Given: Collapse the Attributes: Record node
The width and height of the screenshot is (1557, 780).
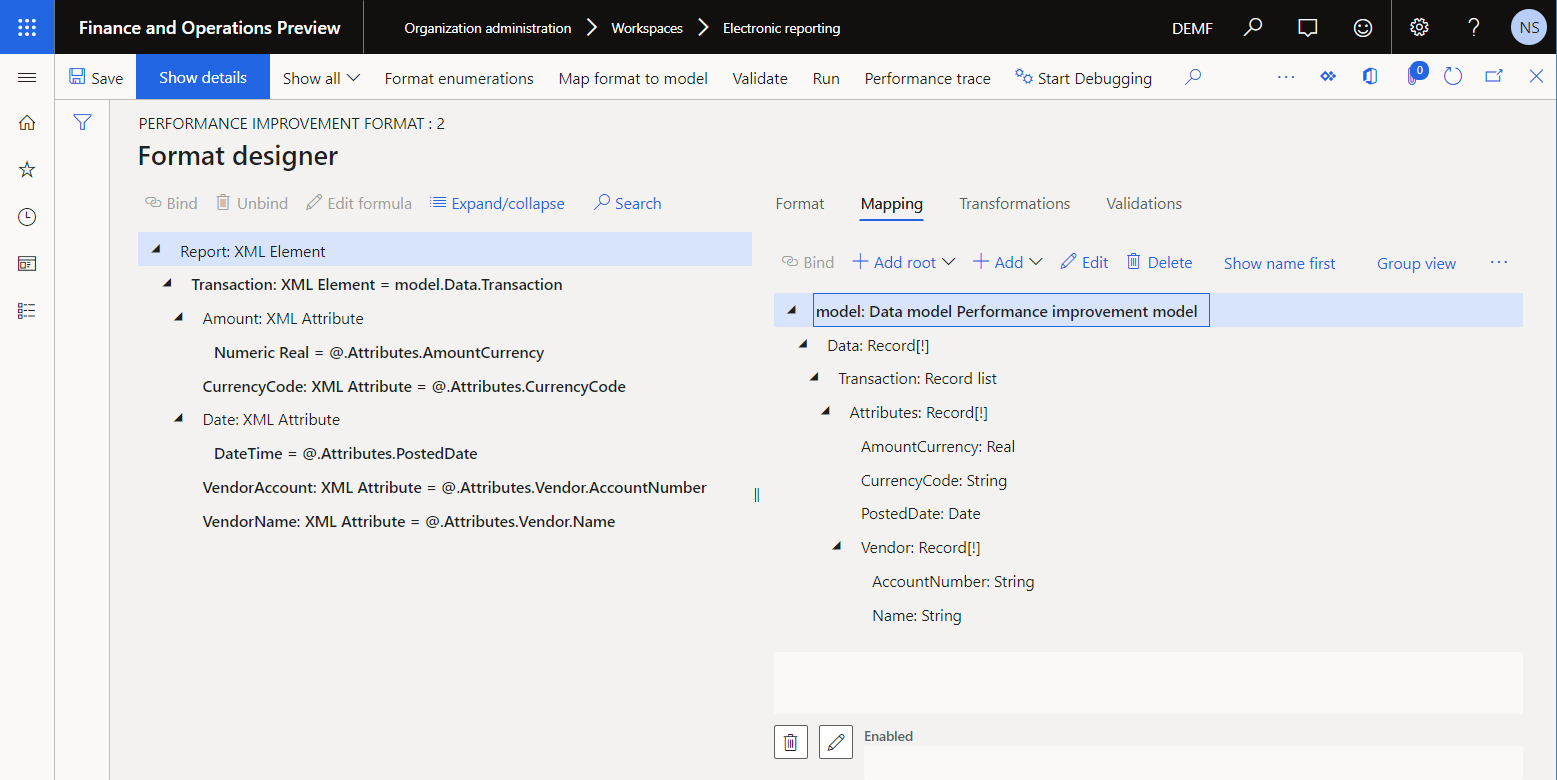Looking at the screenshot, I should (825, 410).
